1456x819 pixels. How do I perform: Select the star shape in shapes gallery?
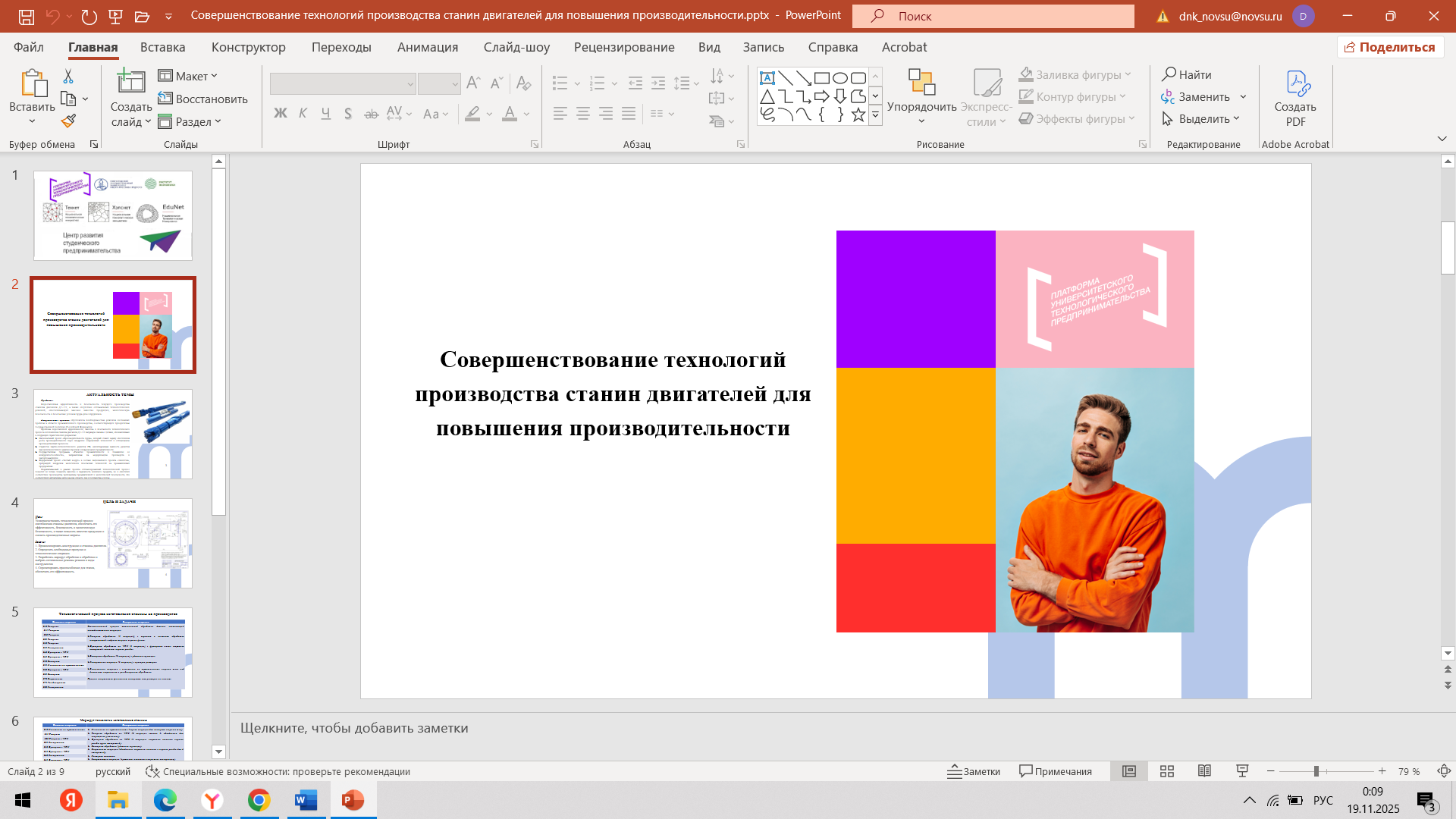(858, 115)
